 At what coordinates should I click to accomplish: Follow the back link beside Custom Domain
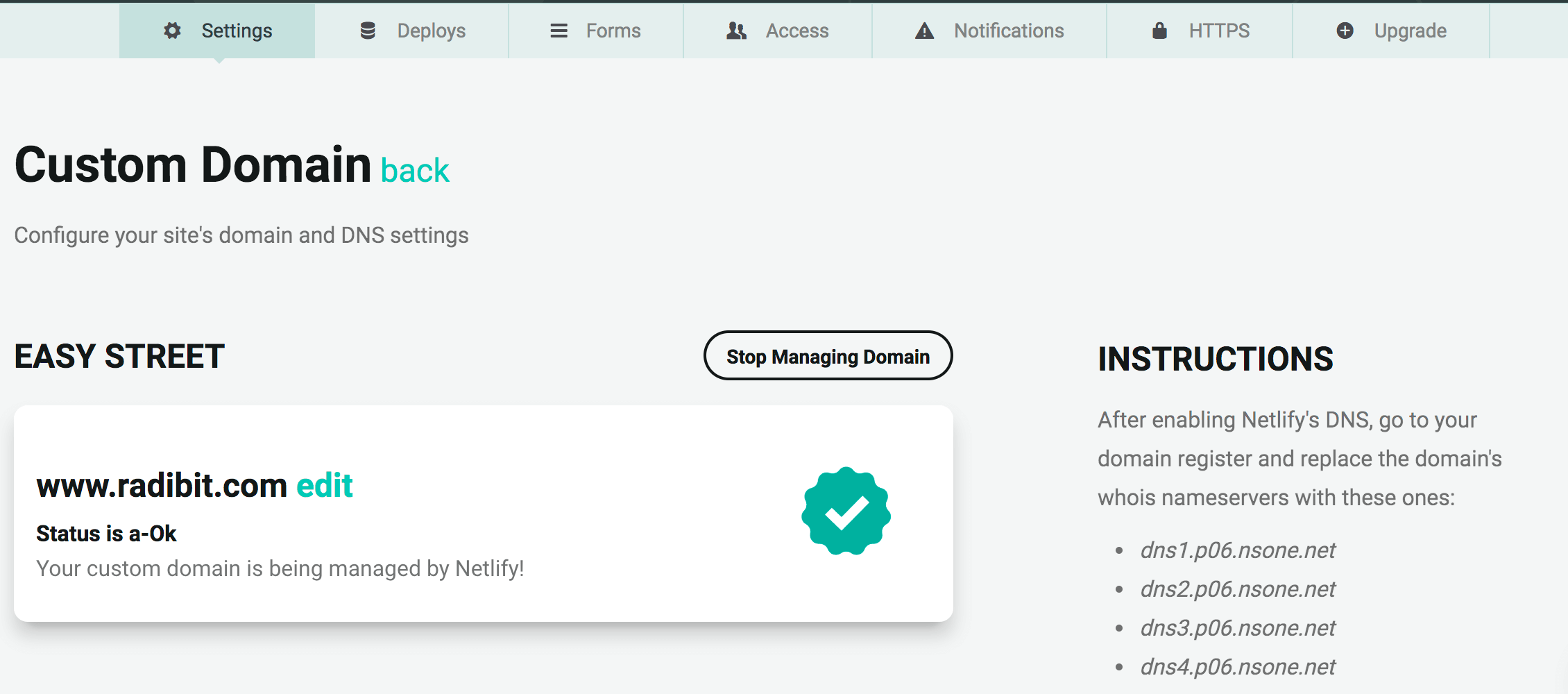coord(415,171)
